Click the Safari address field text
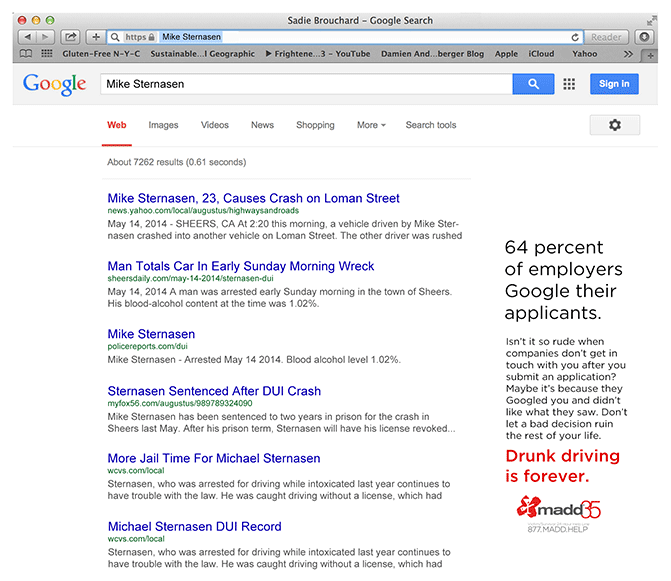 [x=191, y=37]
